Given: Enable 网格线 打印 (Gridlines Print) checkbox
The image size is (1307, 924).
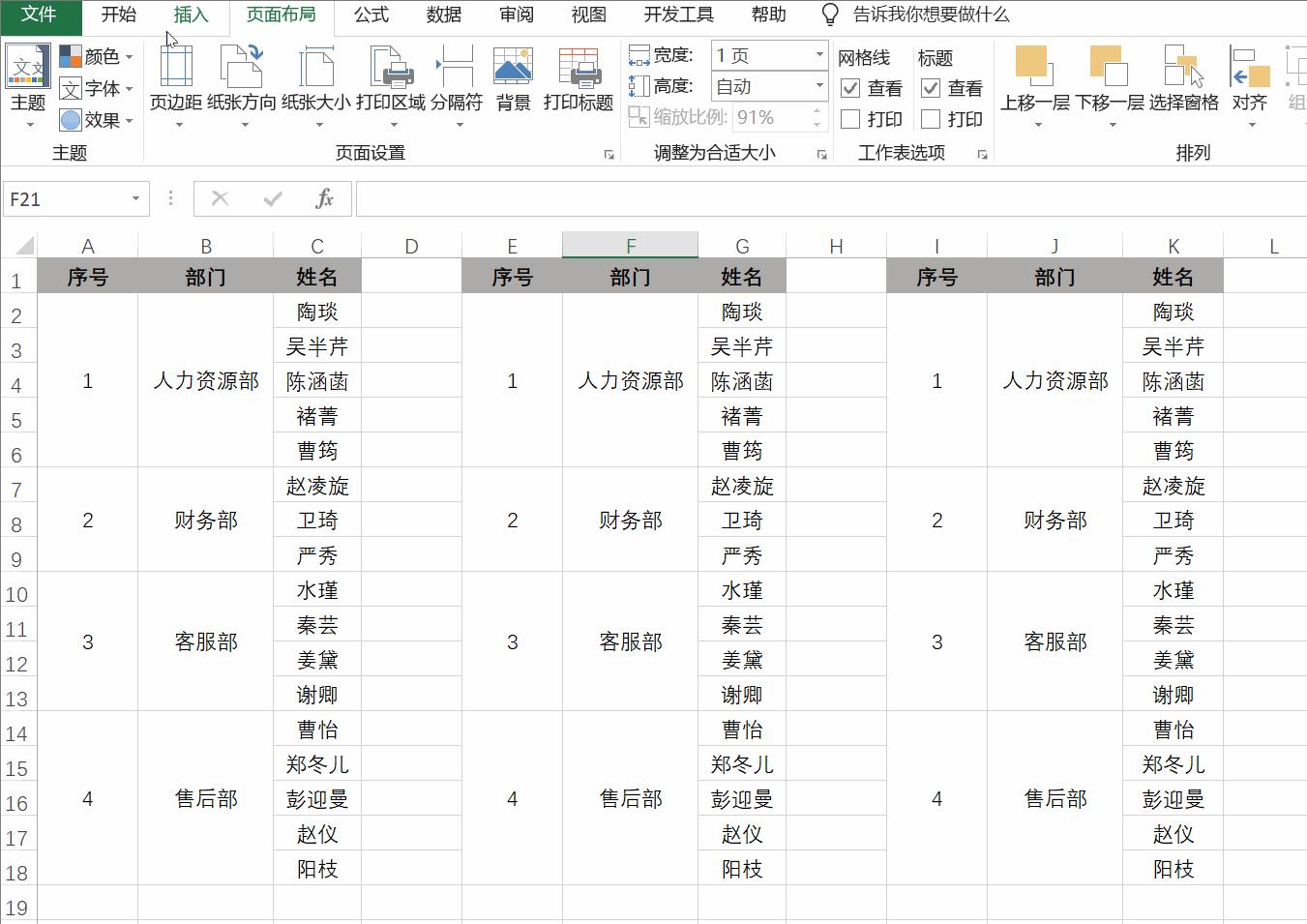Looking at the screenshot, I should click(850, 119).
